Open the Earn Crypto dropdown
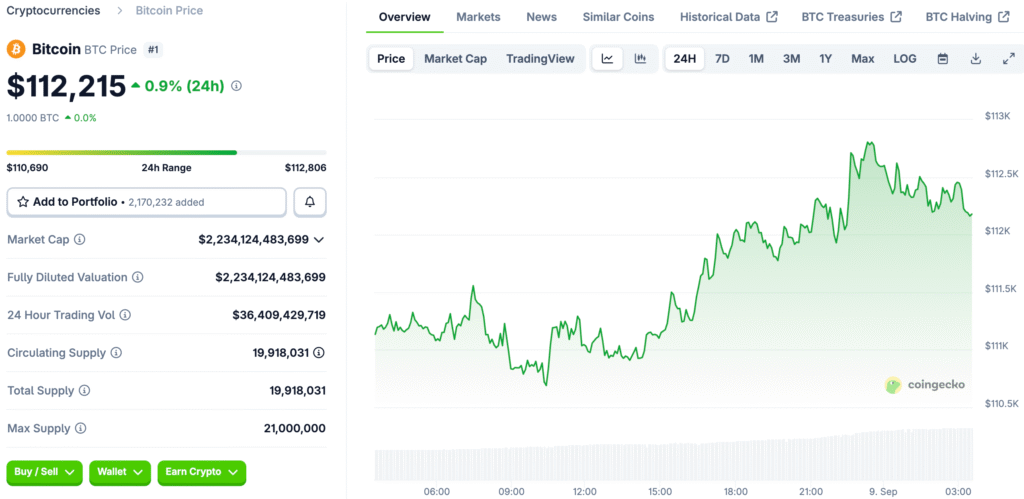Viewport: 1024px width, 499px height. point(201,472)
